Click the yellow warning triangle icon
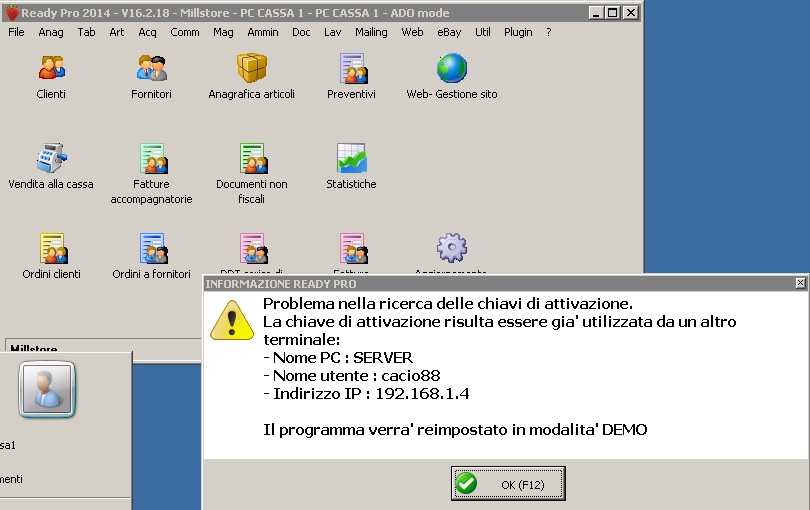Image resolution: width=810 pixels, height=510 pixels. tap(232, 320)
